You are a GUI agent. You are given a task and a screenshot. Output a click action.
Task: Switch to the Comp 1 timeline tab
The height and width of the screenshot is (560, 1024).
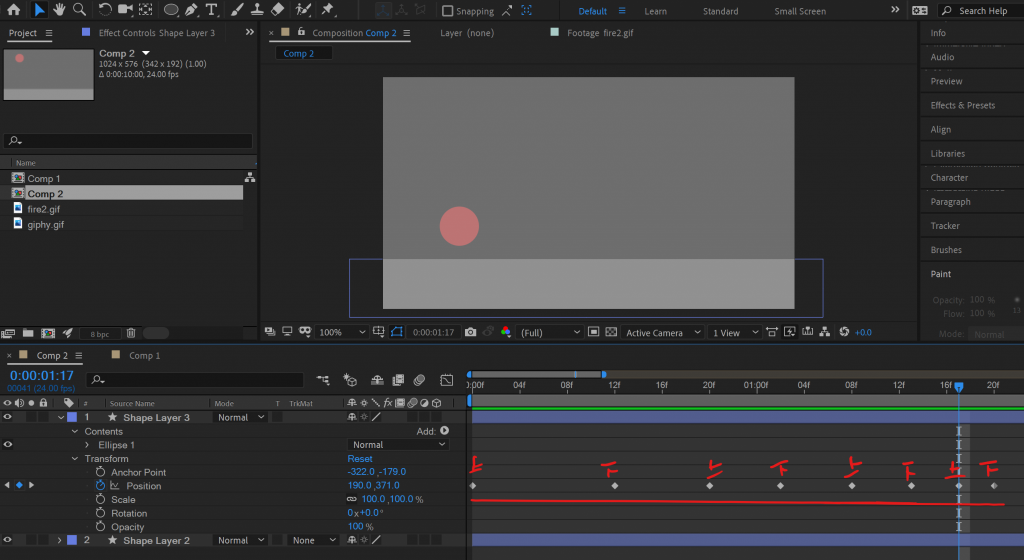[x=143, y=356]
